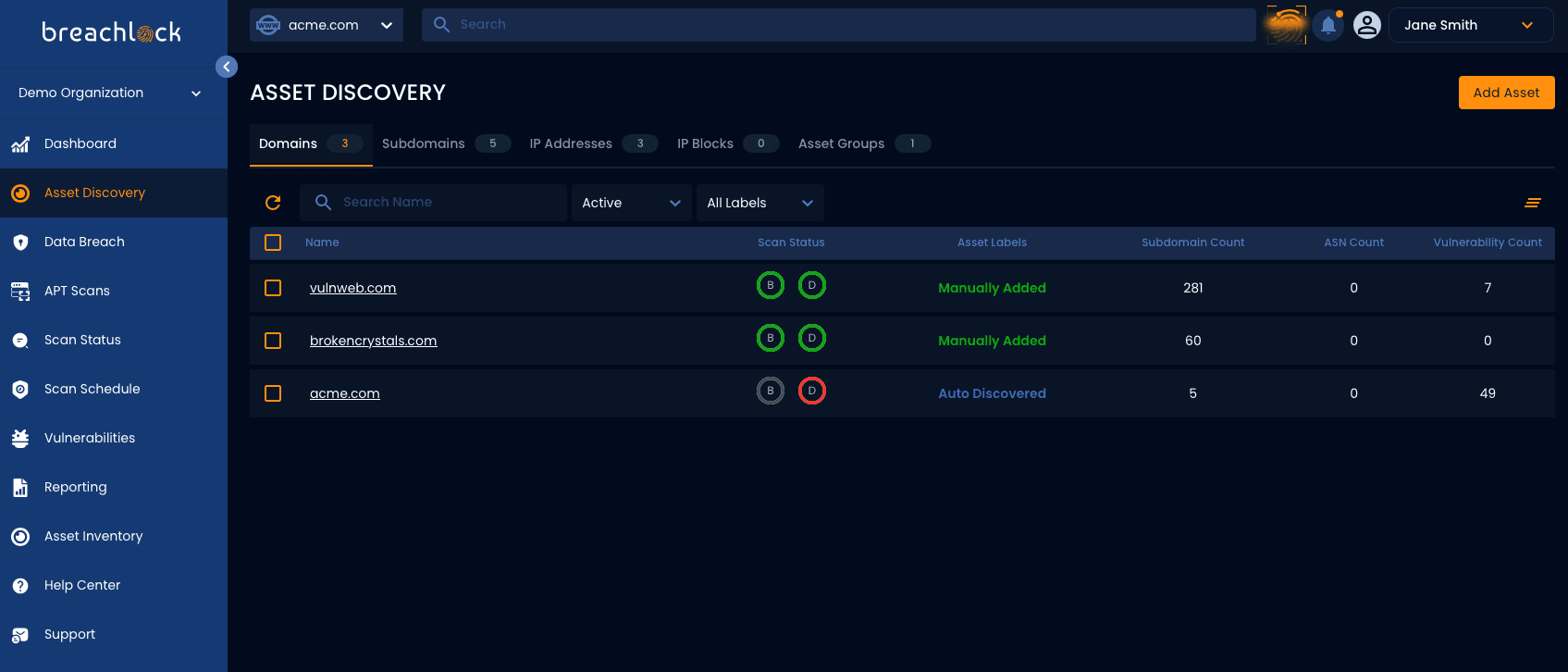The image size is (1568, 672).
Task: Switch to the Subdomains tab
Action: coord(446,143)
